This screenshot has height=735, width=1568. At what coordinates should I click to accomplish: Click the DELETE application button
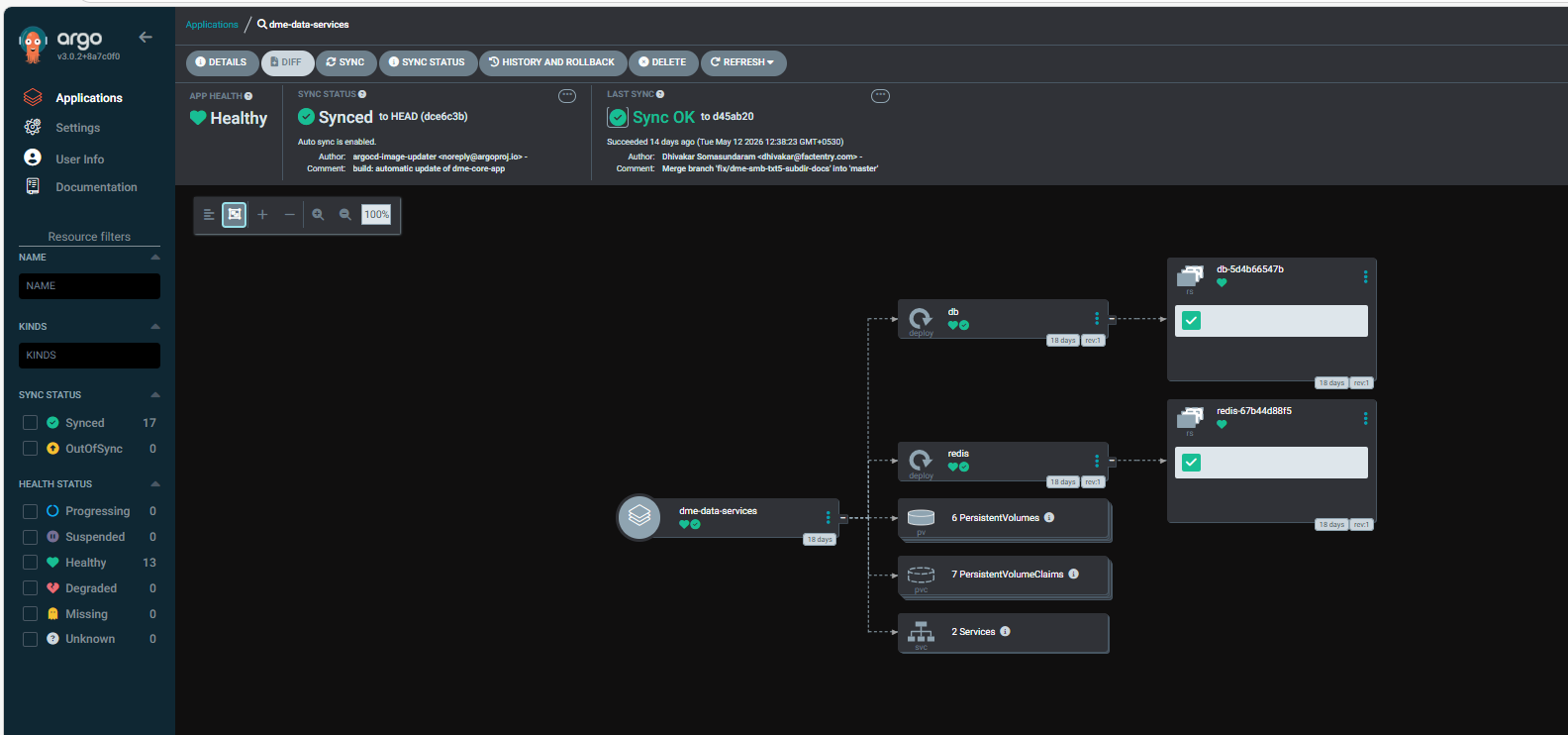point(663,62)
